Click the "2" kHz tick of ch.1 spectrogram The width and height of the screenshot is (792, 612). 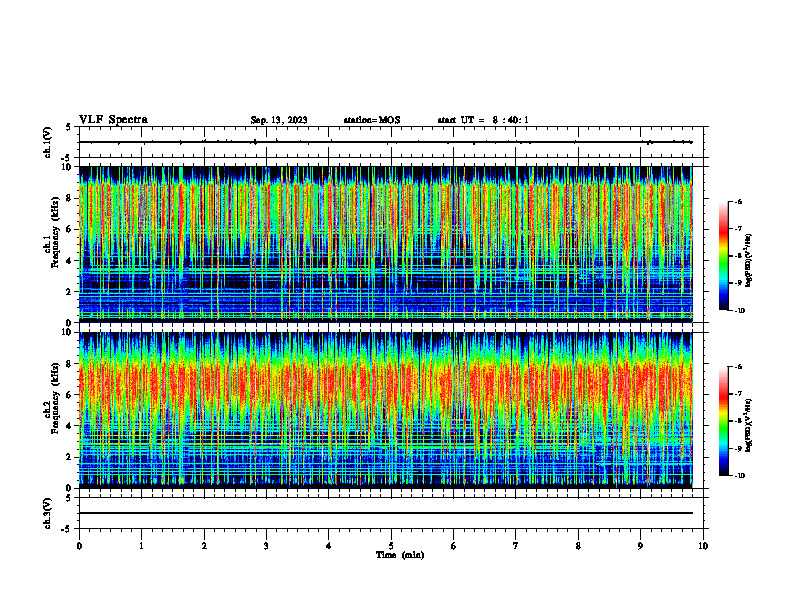[70, 292]
